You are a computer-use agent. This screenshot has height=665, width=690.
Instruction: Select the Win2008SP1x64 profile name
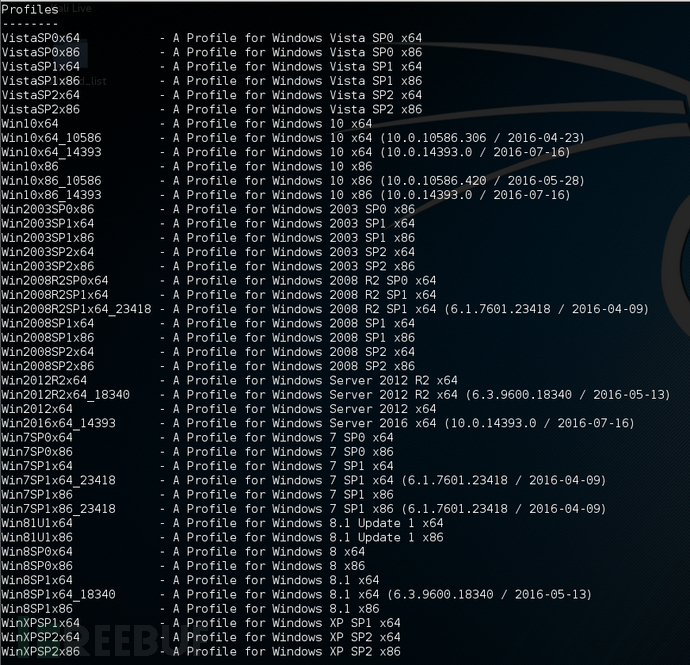(x=48, y=323)
